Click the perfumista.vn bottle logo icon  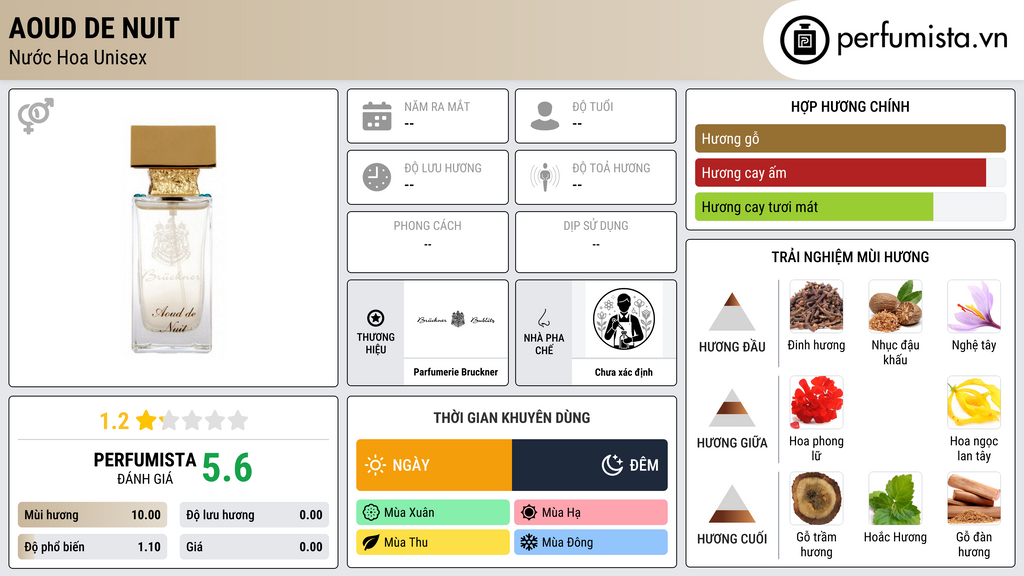[x=804, y=40]
